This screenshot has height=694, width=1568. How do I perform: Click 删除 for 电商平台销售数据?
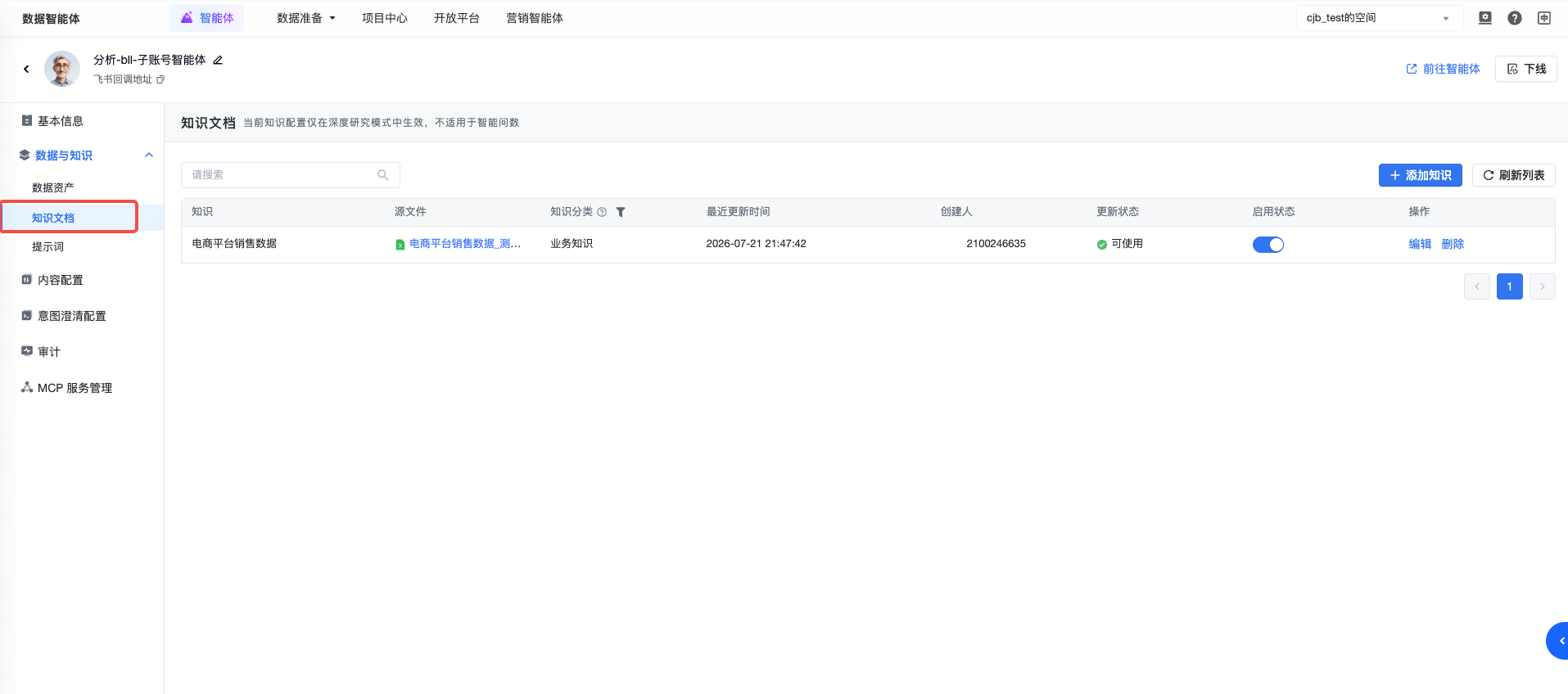[x=1453, y=244]
